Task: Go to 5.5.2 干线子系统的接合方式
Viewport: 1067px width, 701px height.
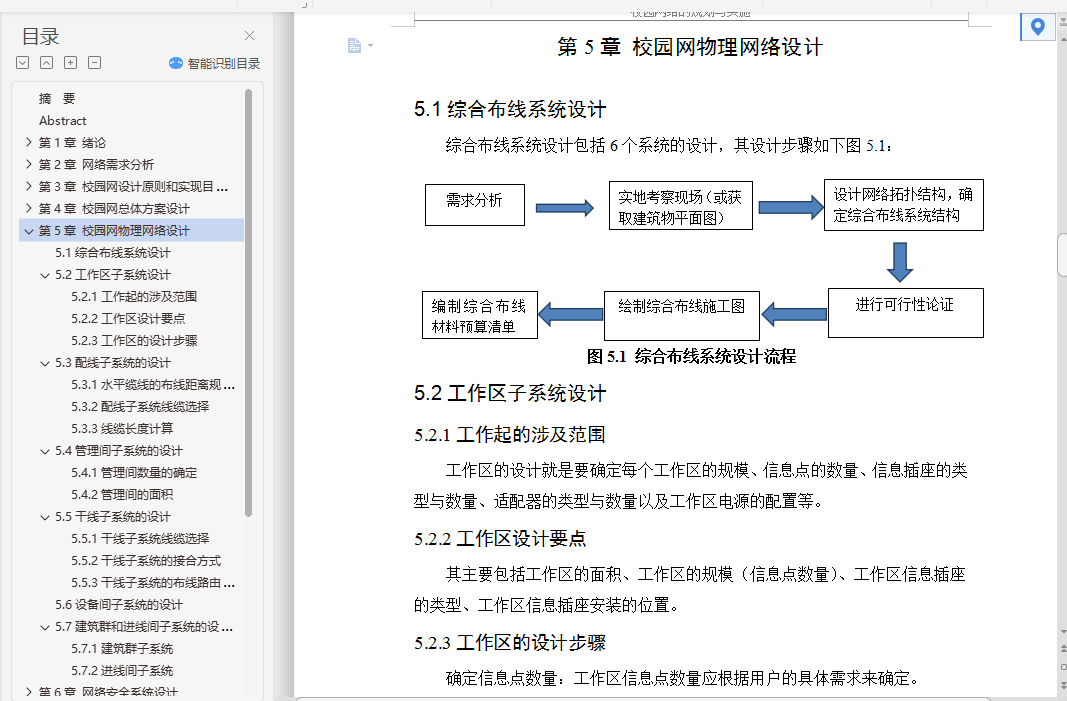Action: (146, 561)
